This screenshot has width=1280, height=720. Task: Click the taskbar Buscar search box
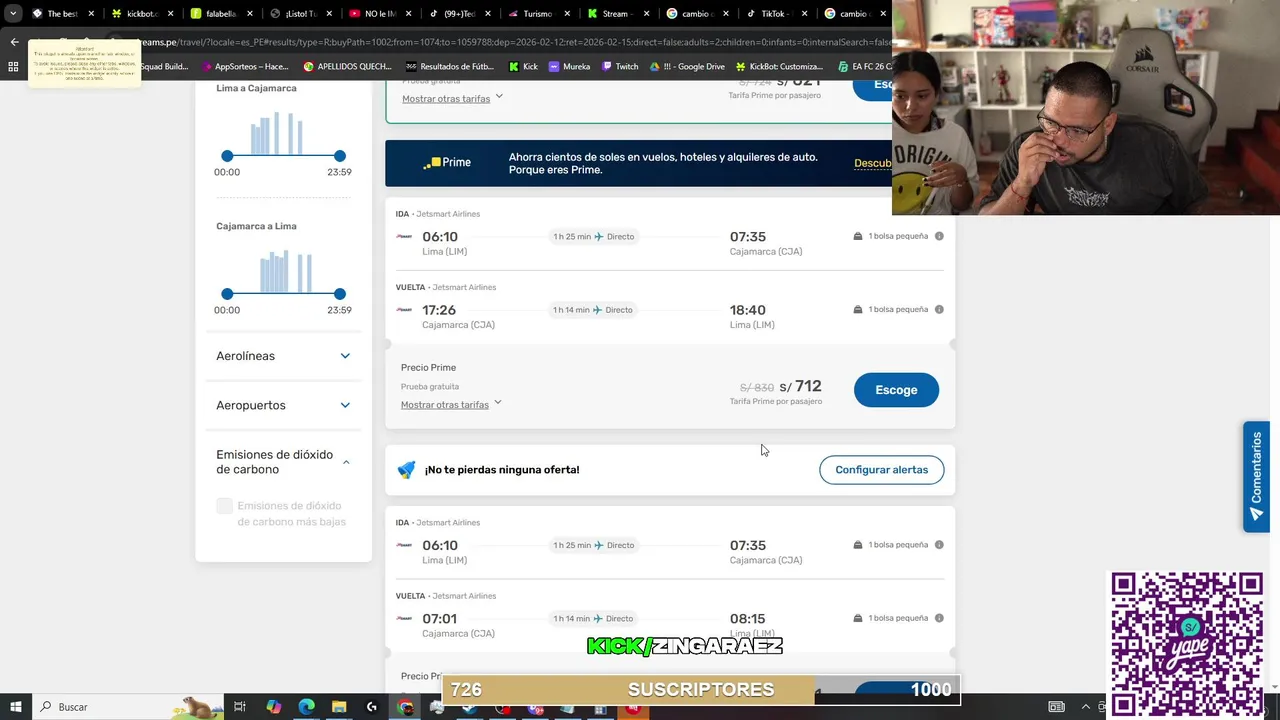pyautogui.click(x=128, y=707)
